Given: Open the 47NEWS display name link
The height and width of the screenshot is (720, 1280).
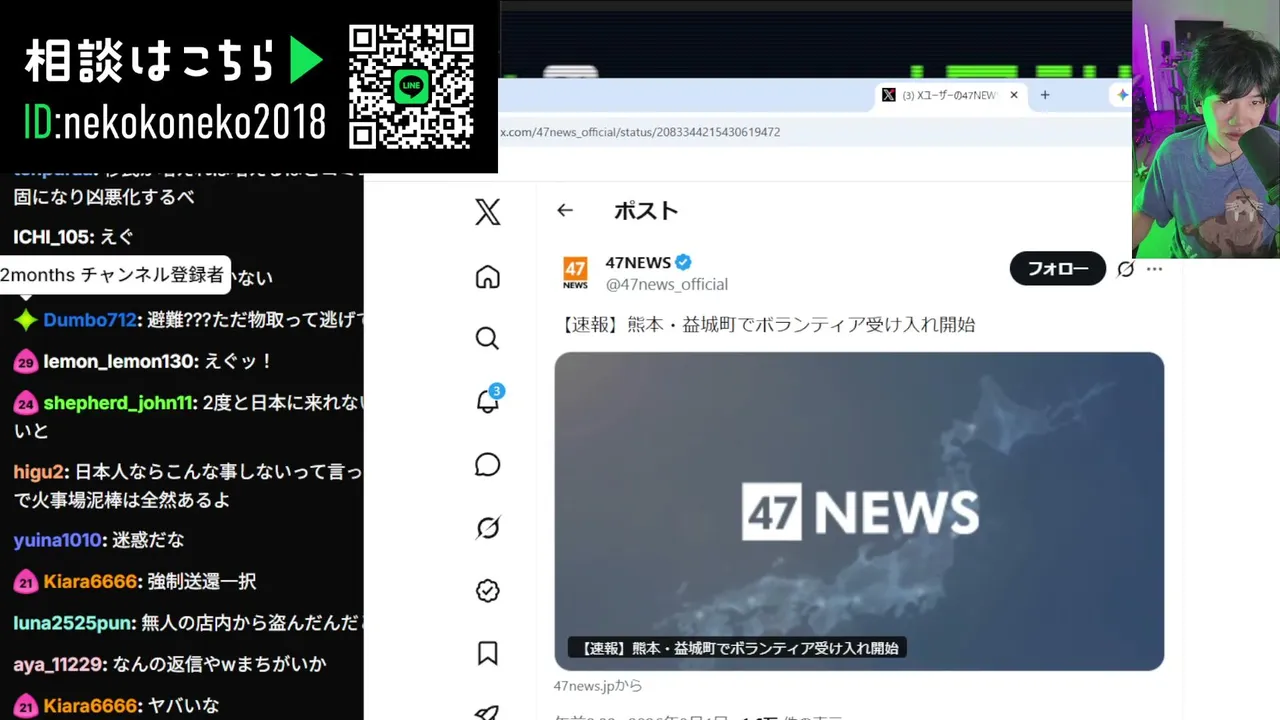Looking at the screenshot, I should [638, 262].
